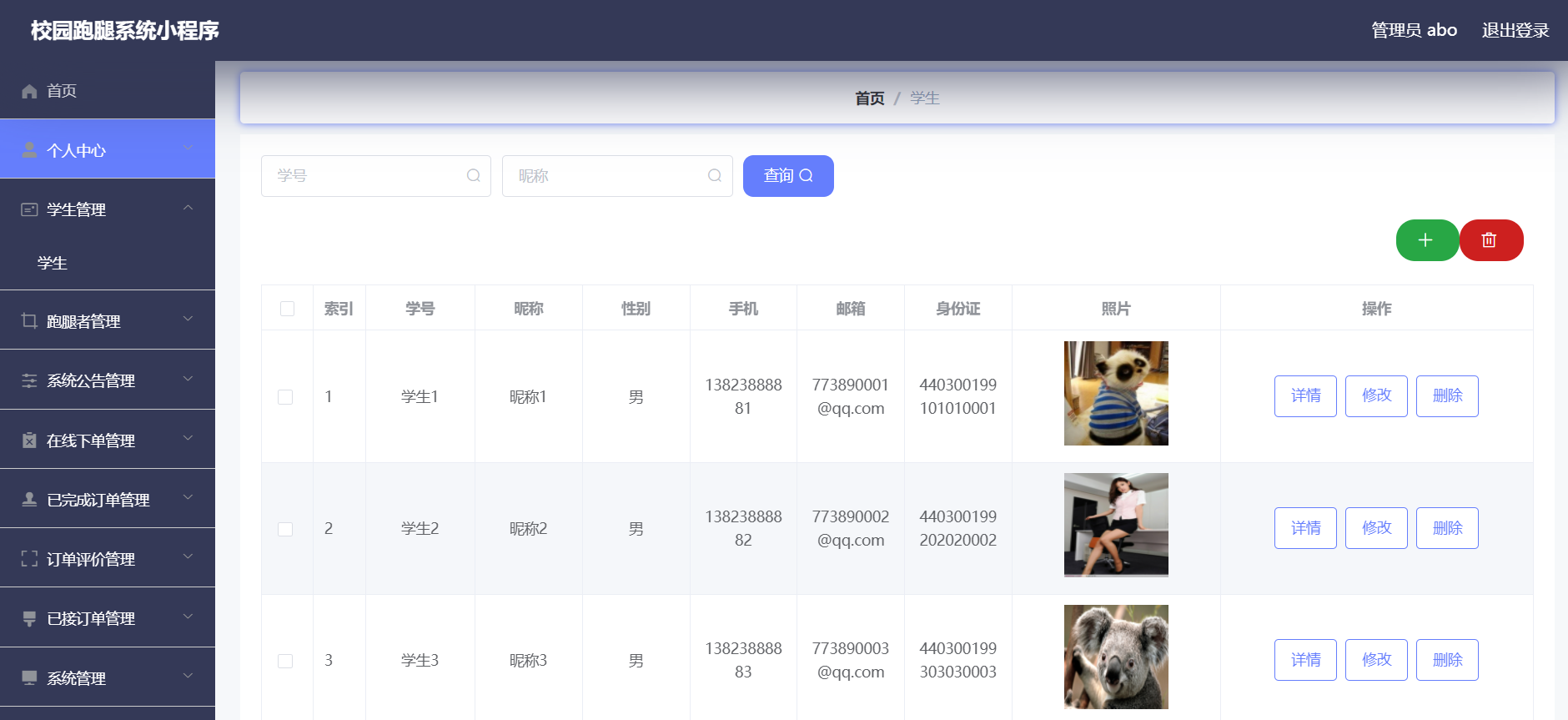
Task: Tick the checkbox for row 学生1
Action: [x=285, y=397]
